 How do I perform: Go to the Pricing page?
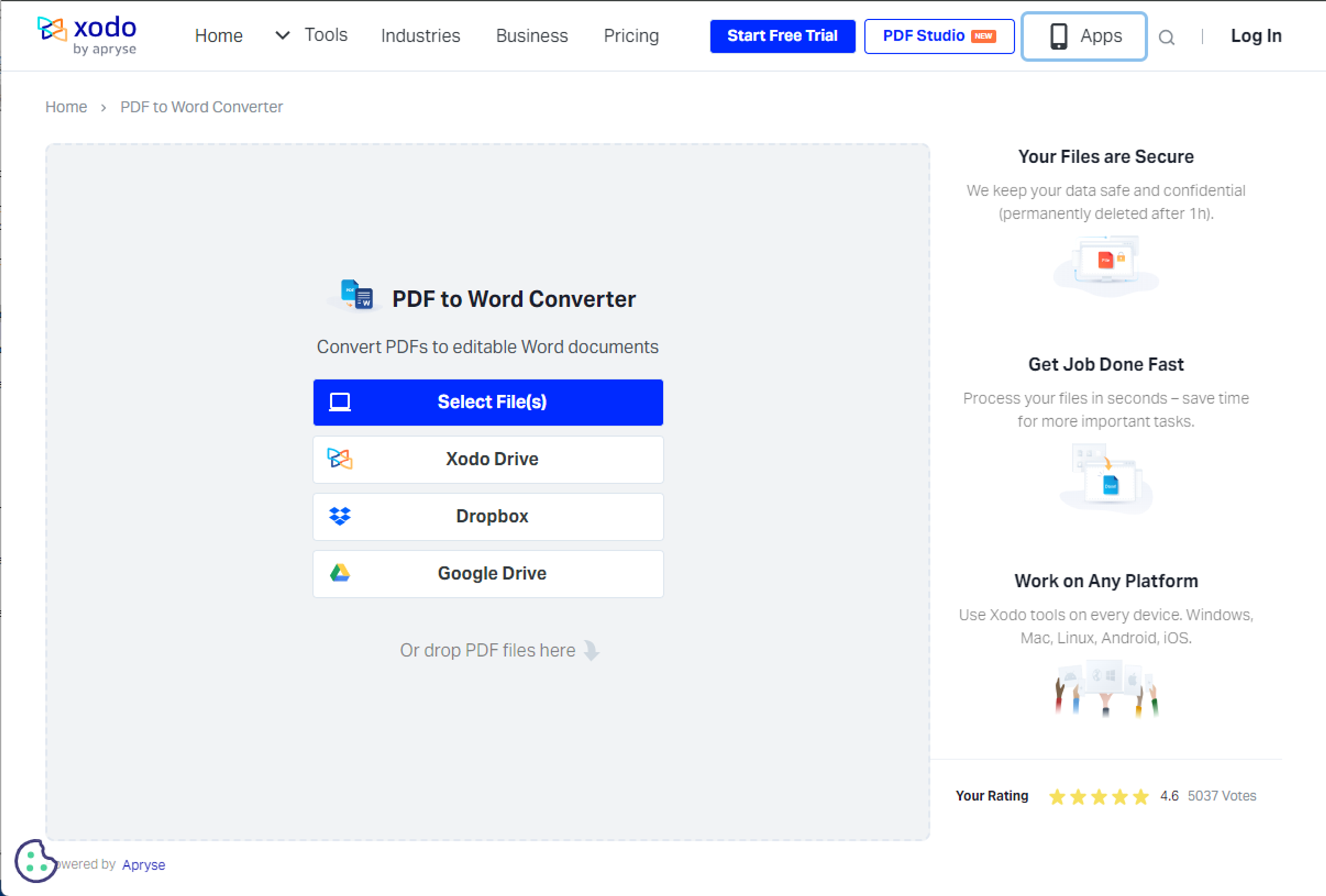(631, 36)
